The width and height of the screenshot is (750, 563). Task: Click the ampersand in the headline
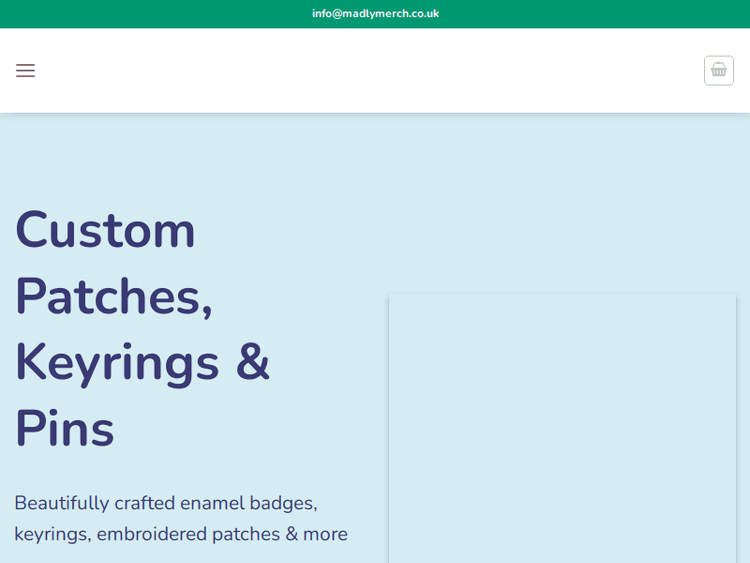click(253, 362)
